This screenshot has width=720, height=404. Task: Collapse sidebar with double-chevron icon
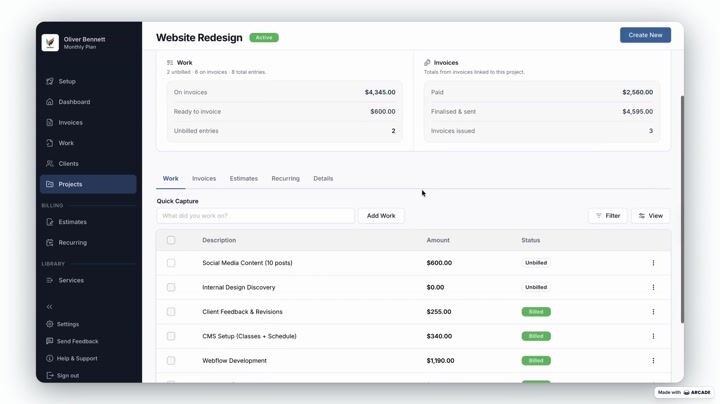click(50, 307)
